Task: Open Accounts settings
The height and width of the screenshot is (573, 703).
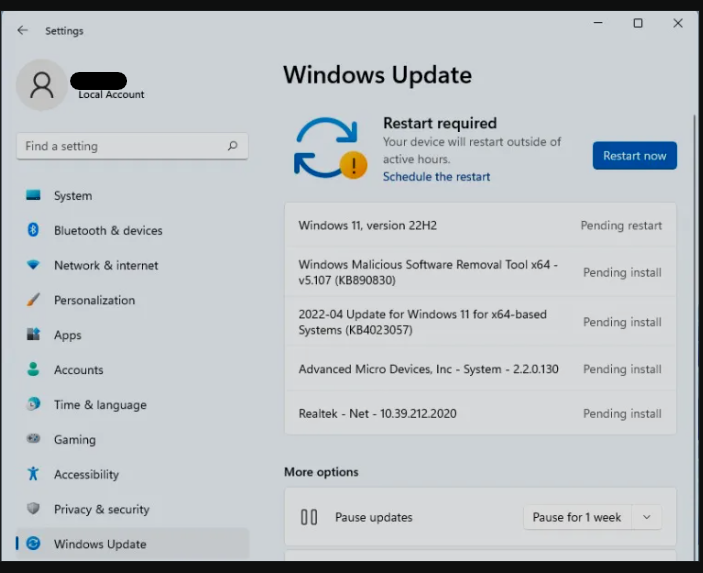Action: coord(132,369)
